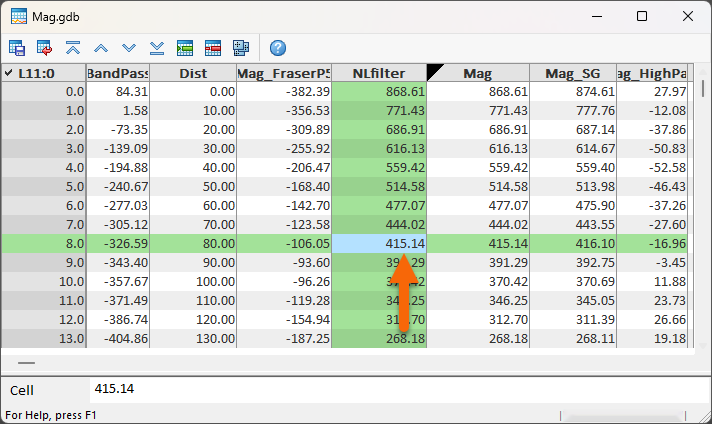Select the NLfilter column header

point(379,73)
